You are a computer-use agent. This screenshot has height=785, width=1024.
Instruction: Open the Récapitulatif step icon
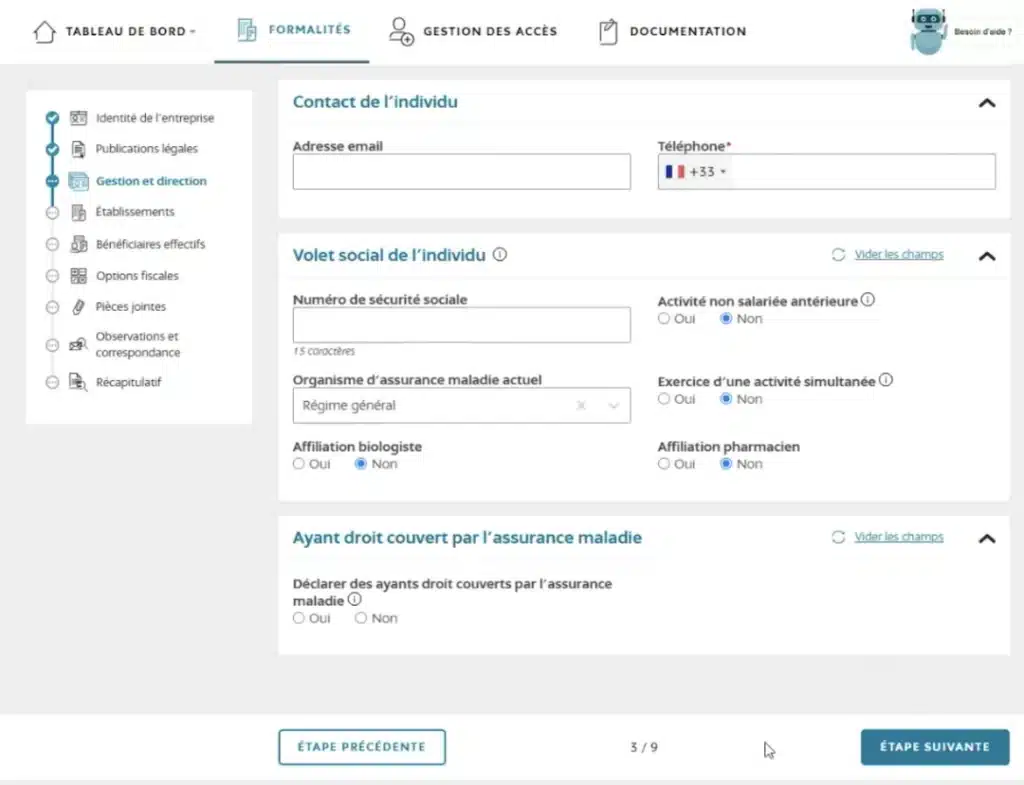pos(80,382)
